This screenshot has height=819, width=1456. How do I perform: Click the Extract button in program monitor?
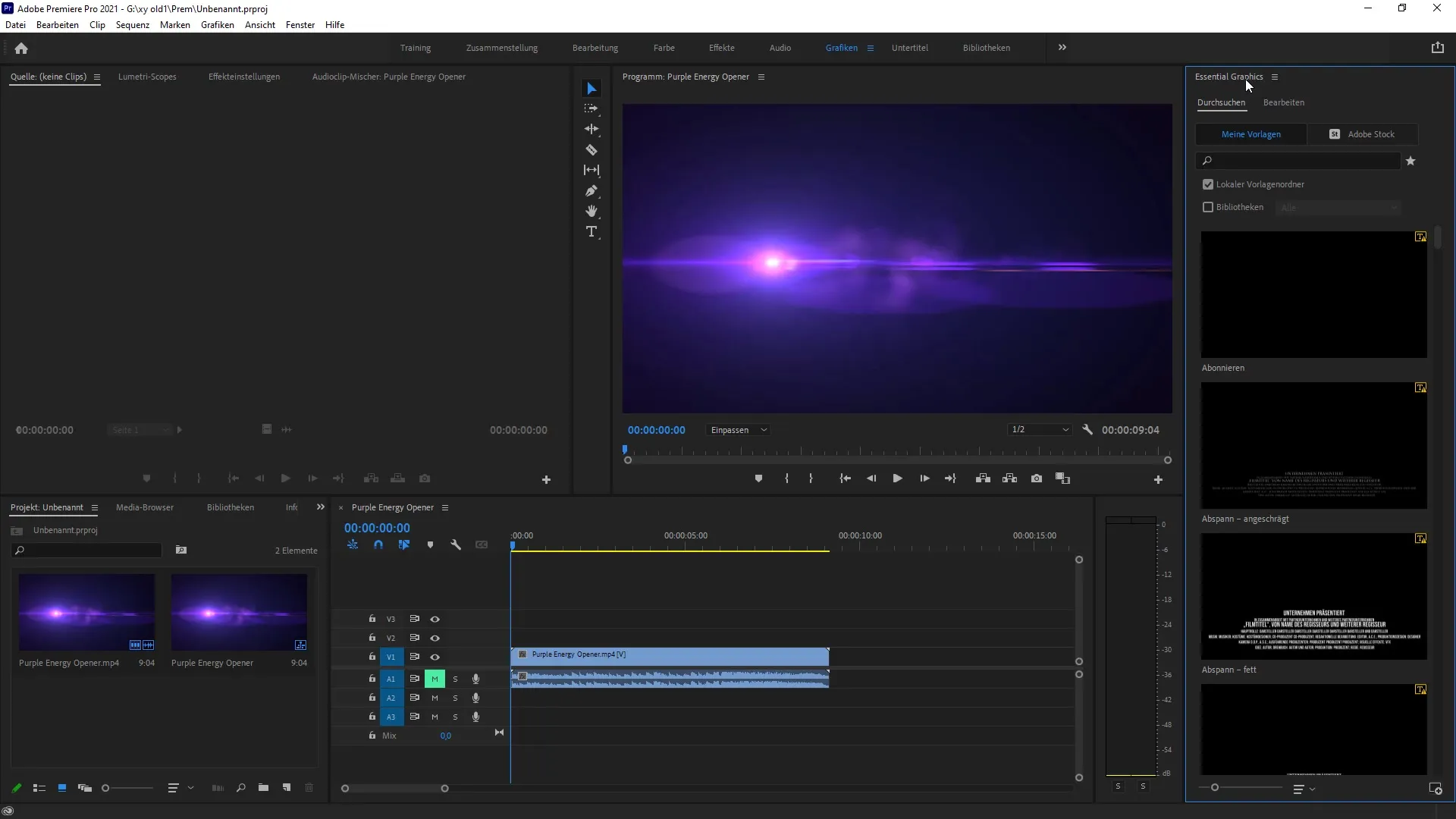click(x=1010, y=479)
